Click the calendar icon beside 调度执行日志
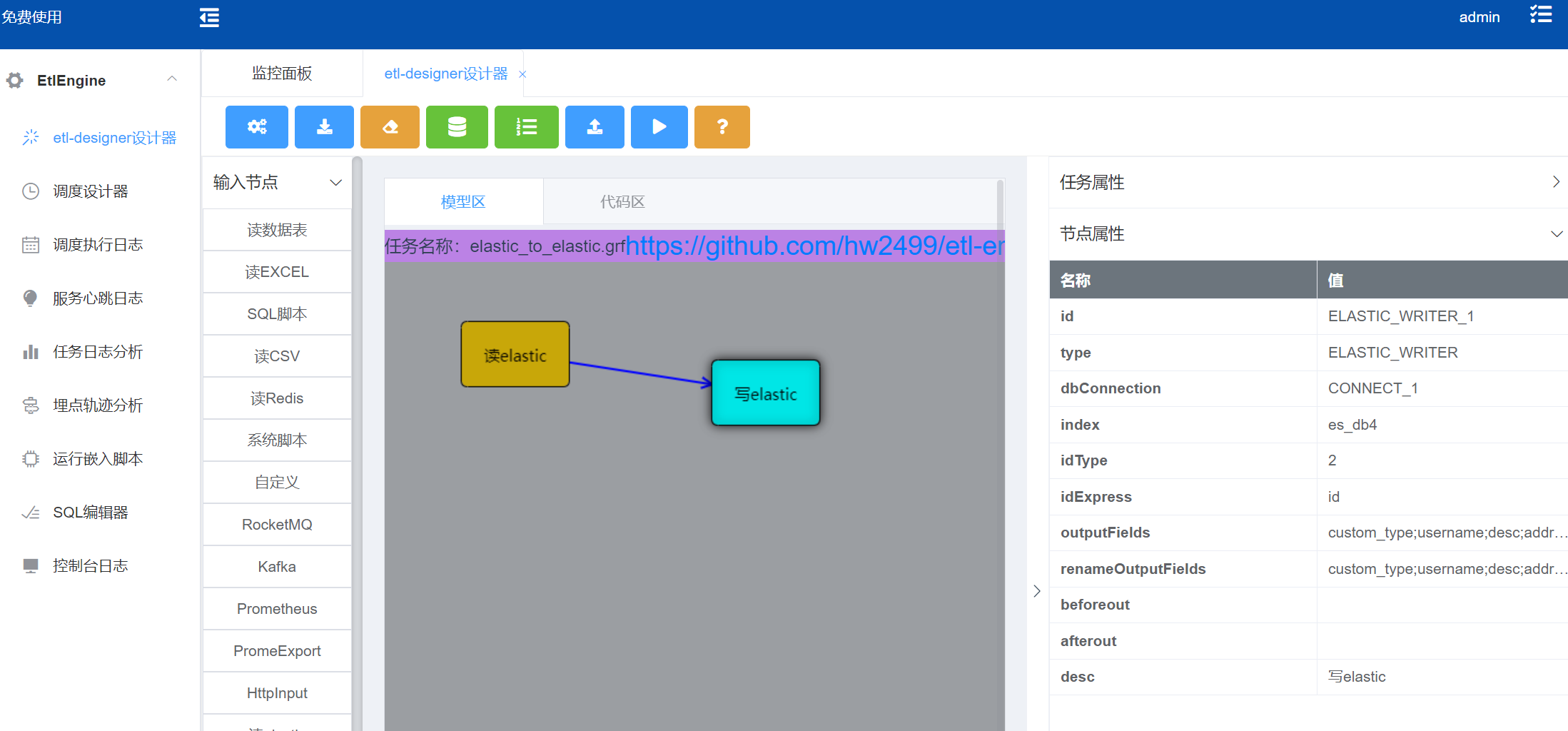 (31, 245)
